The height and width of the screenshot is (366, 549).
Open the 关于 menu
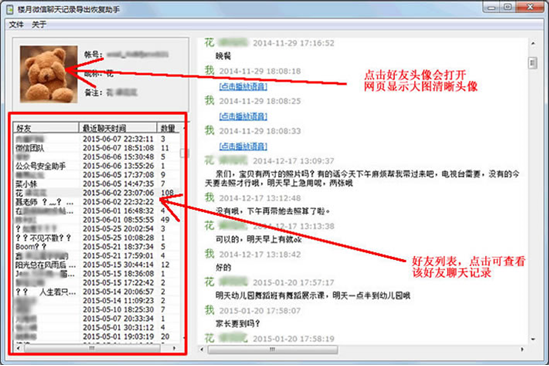pos(39,25)
